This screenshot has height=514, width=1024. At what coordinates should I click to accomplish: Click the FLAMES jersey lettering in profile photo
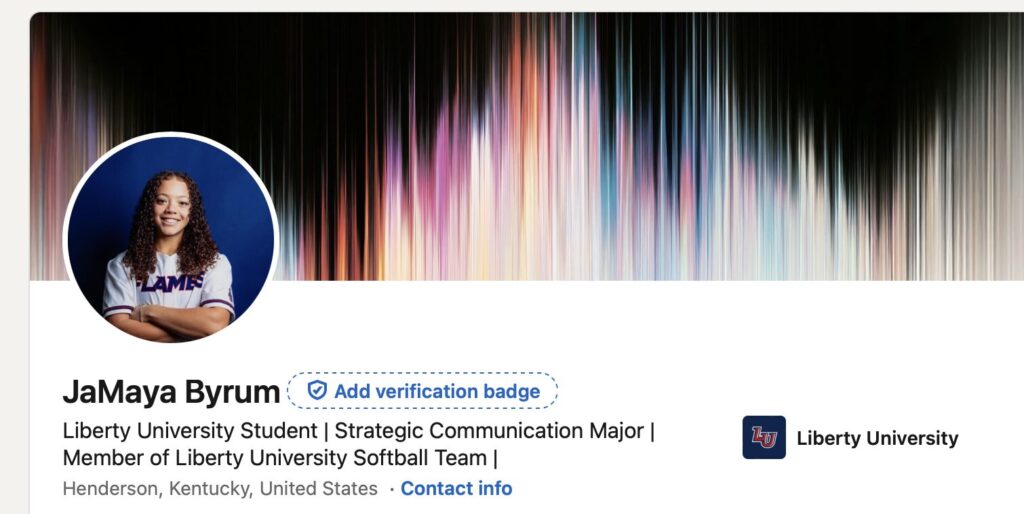click(x=170, y=283)
